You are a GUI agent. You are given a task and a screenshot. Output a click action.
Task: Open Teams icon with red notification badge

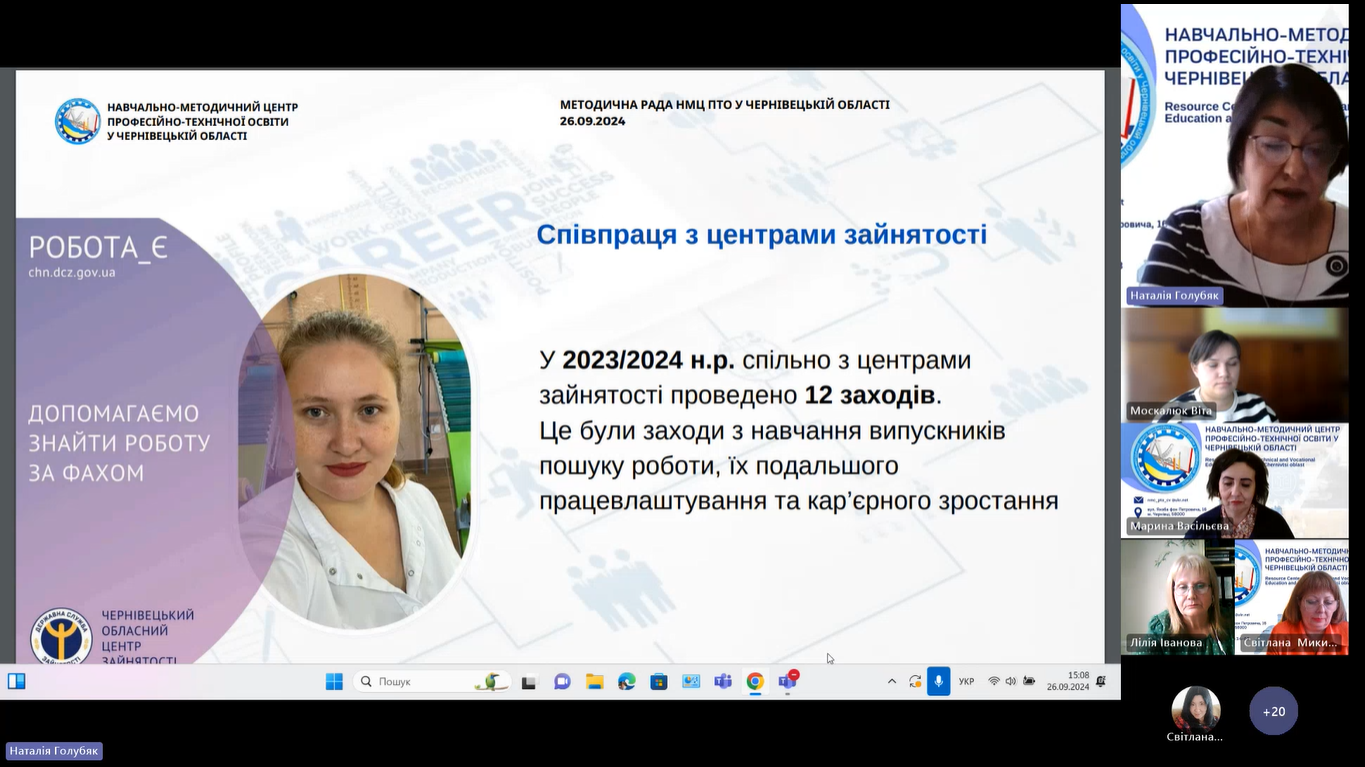coord(787,681)
